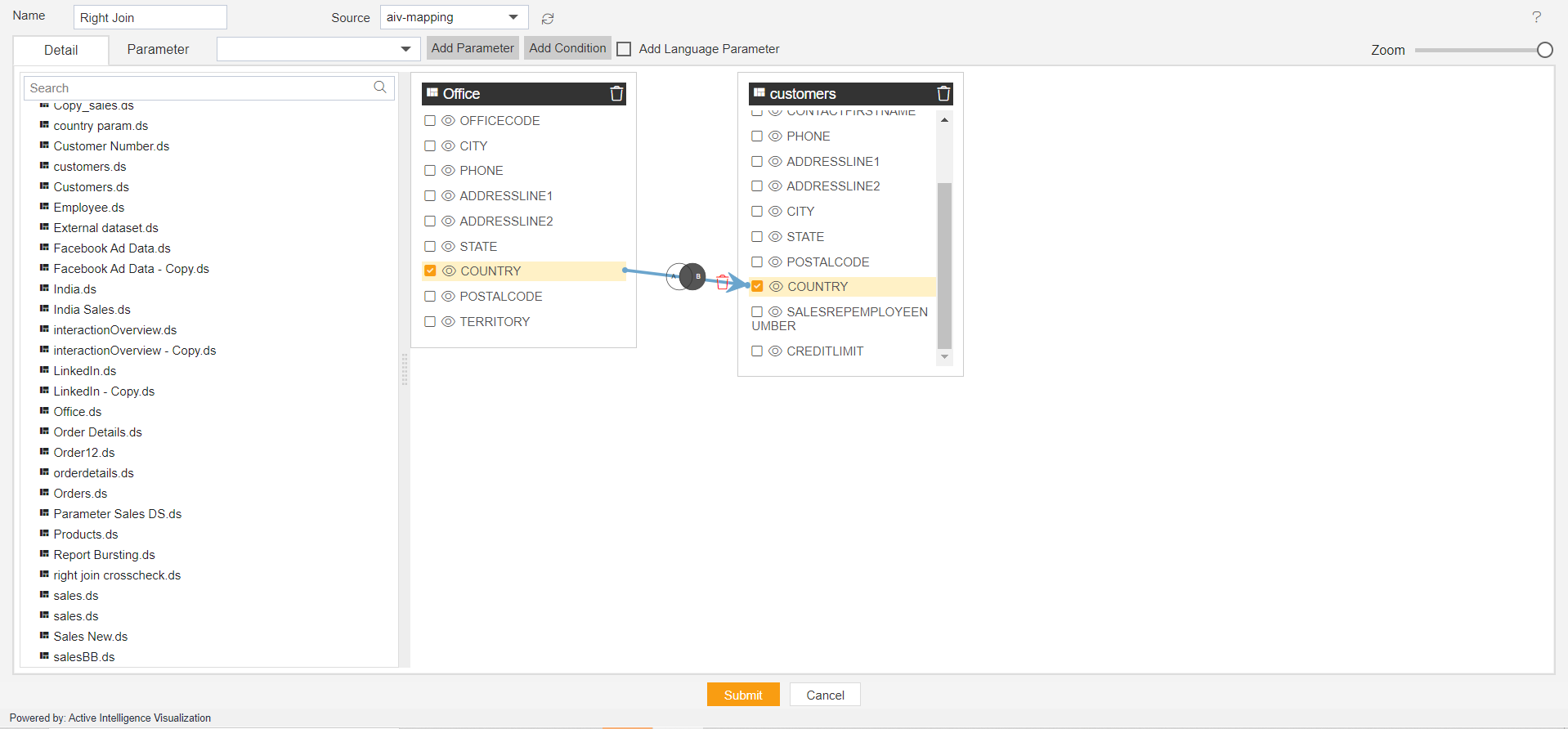
Task: Click the dataset icon beside Sales New.ds
Action: (44, 636)
